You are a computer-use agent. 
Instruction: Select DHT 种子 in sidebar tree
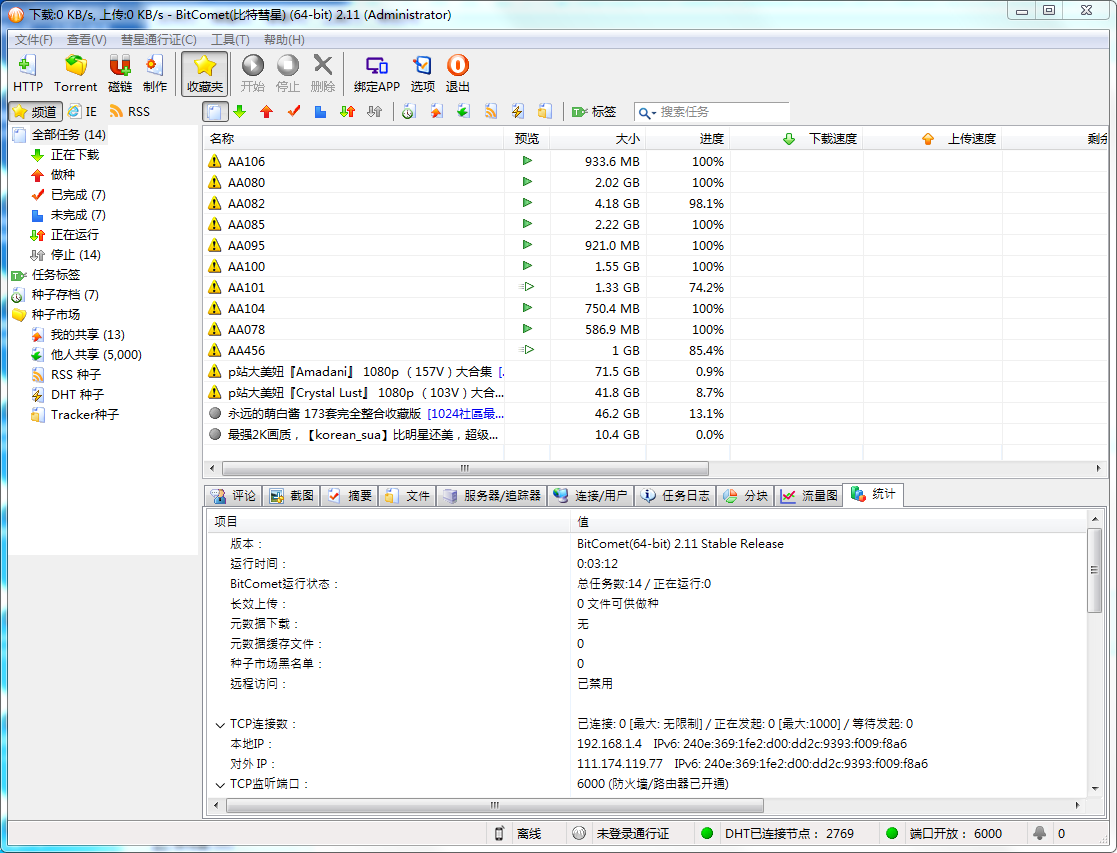click(77, 394)
